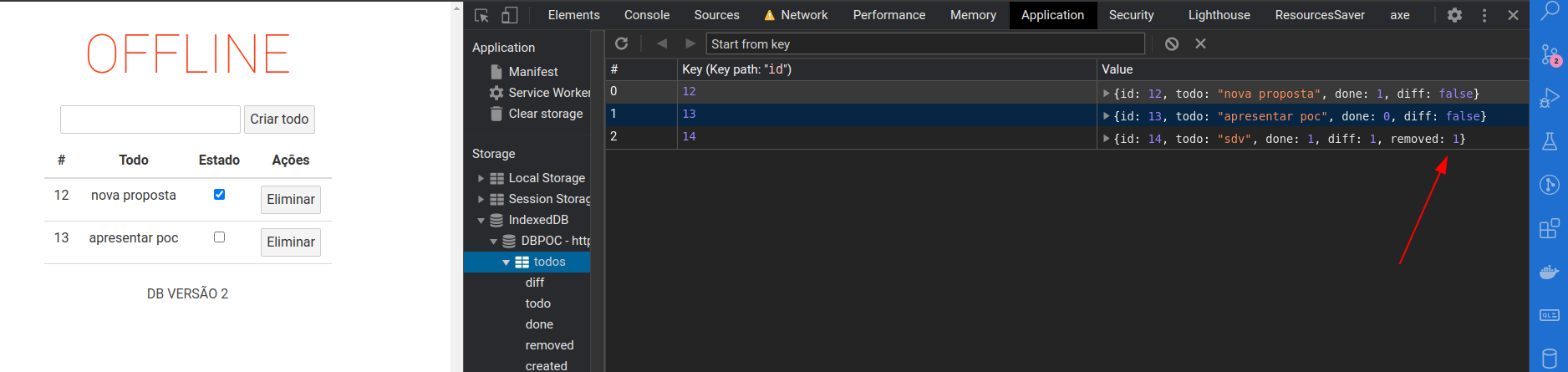Open DevTools settings gear
The width and height of the screenshot is (1568, 372).
pyautogui.click(x=1454, y=15)
